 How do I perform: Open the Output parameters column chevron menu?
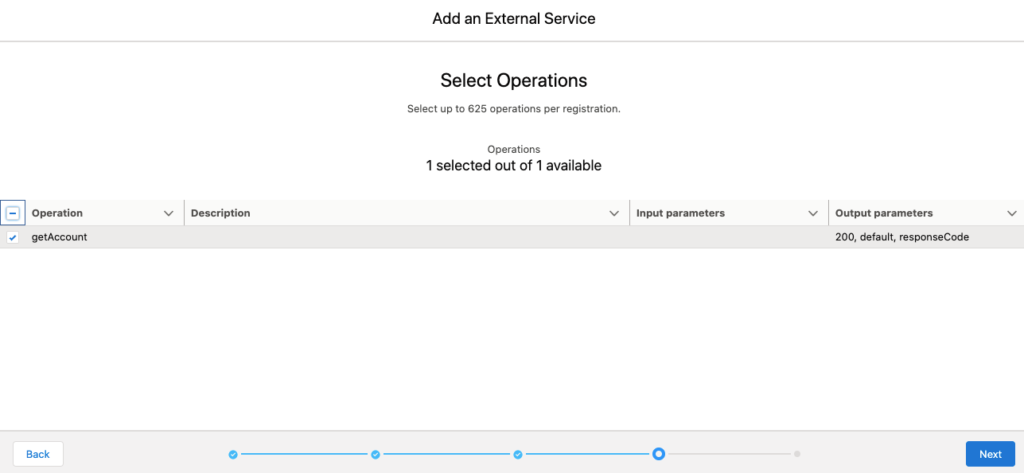[1012, 214]
